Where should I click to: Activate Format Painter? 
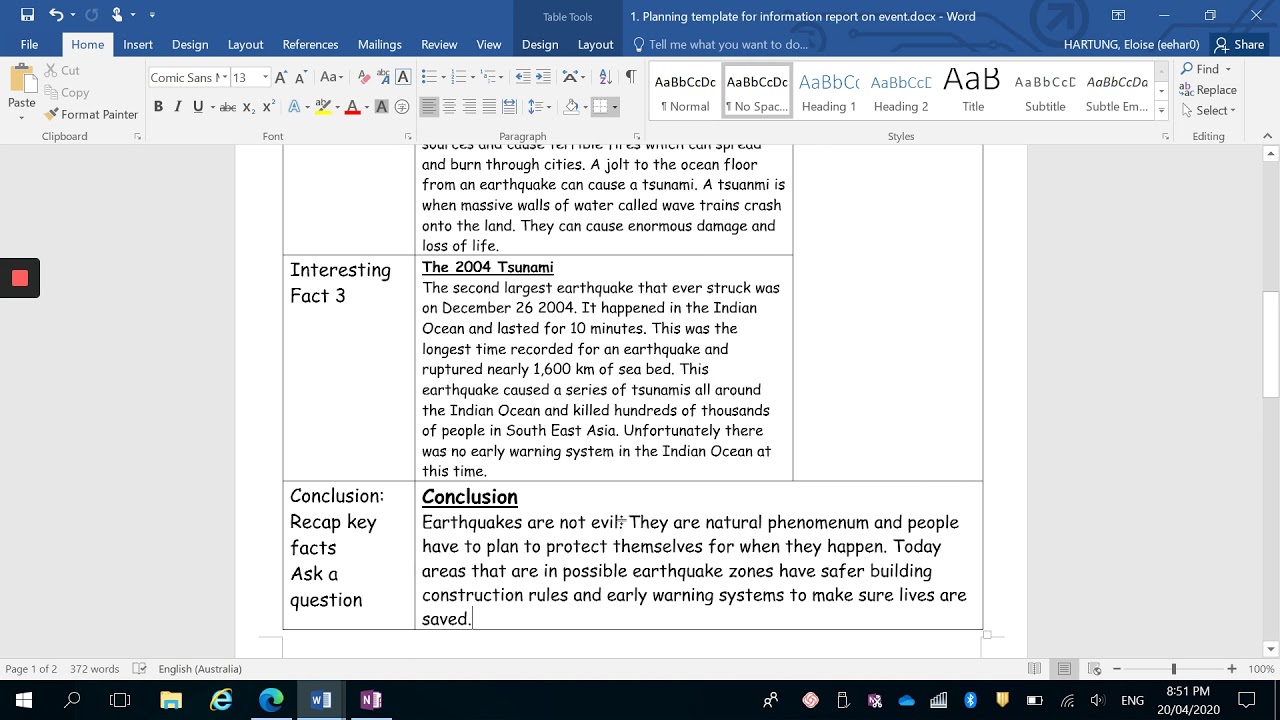point(92,114)
